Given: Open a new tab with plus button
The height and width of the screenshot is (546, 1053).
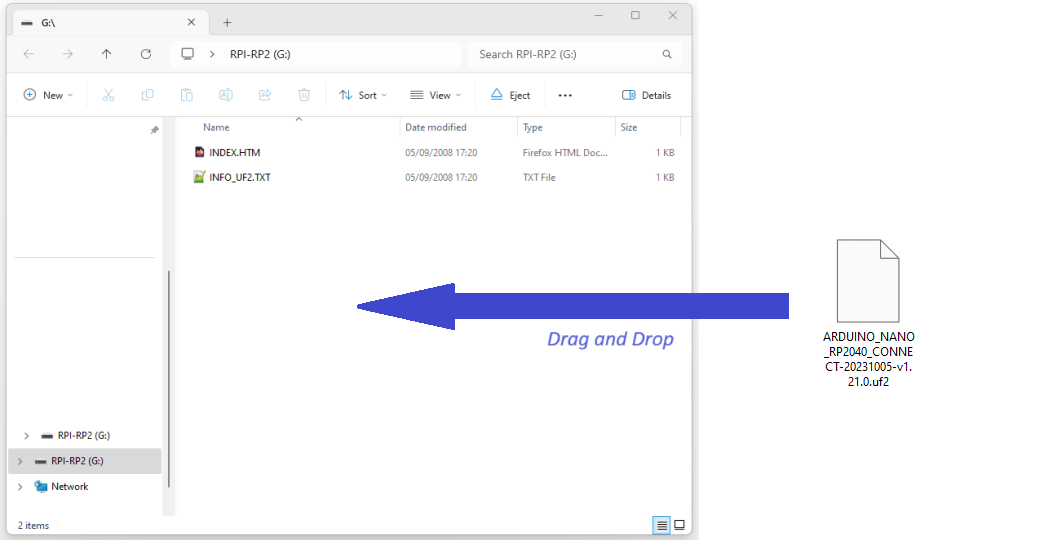Looking at the screenshot, I should pos(227,22).
